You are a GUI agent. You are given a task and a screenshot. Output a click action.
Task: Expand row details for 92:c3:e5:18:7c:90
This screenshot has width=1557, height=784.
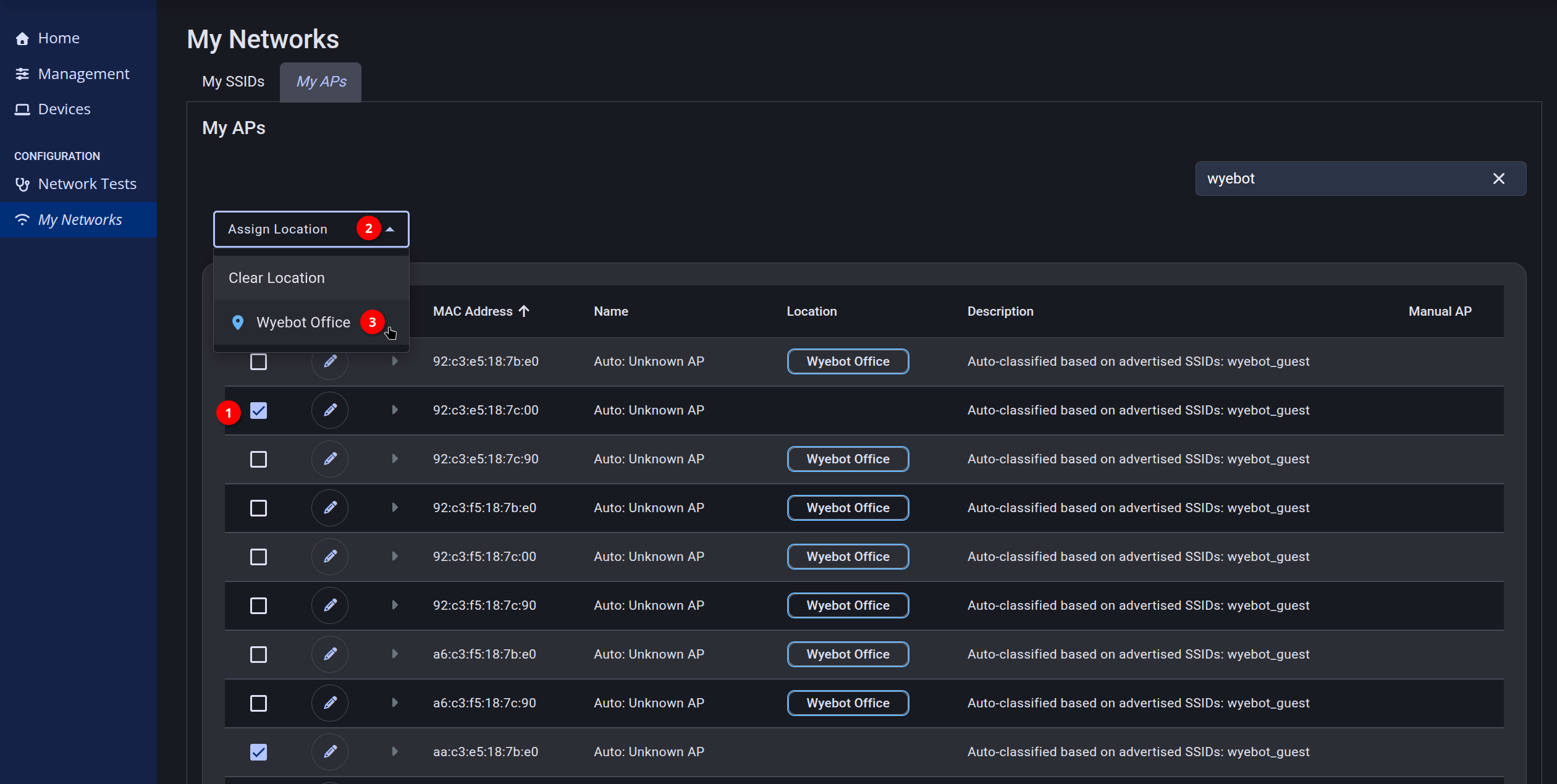click(394, 459)
